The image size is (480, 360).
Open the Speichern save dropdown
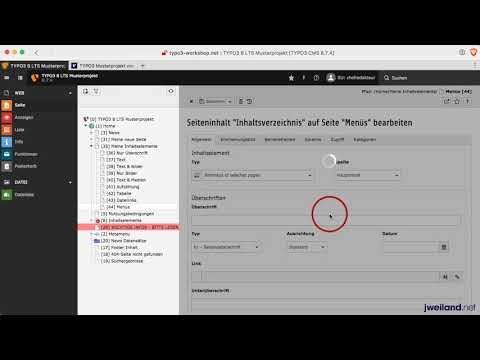(230, 101)
